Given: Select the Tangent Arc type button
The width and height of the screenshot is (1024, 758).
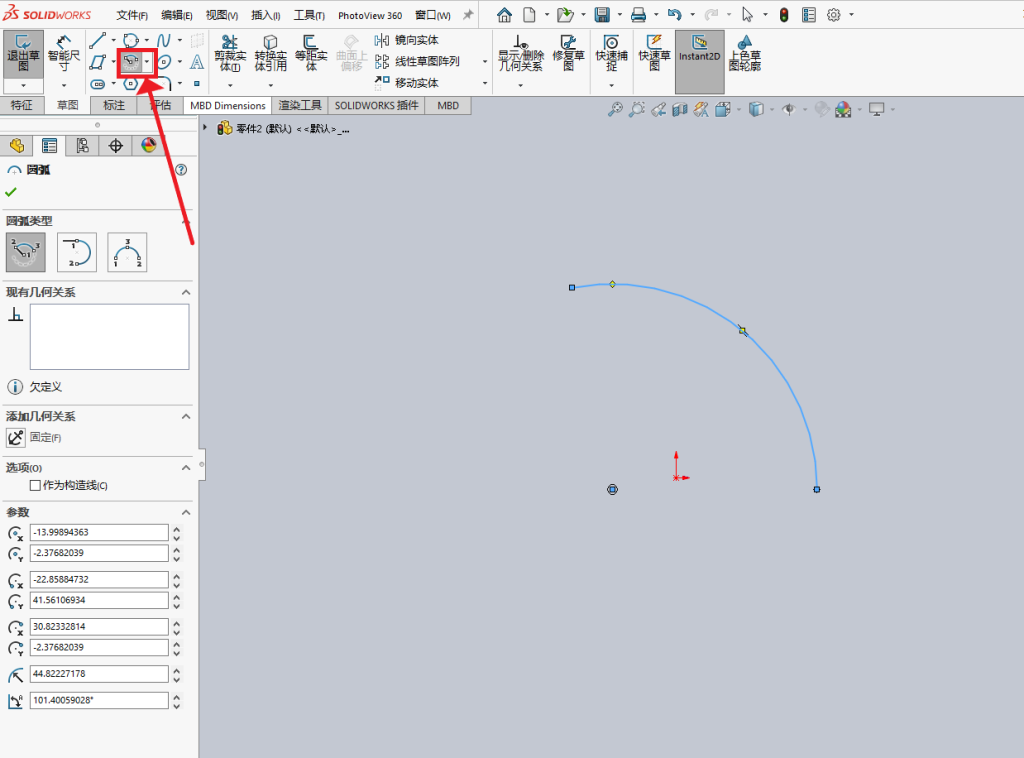Looking at the screenshot, I should 77,252.
